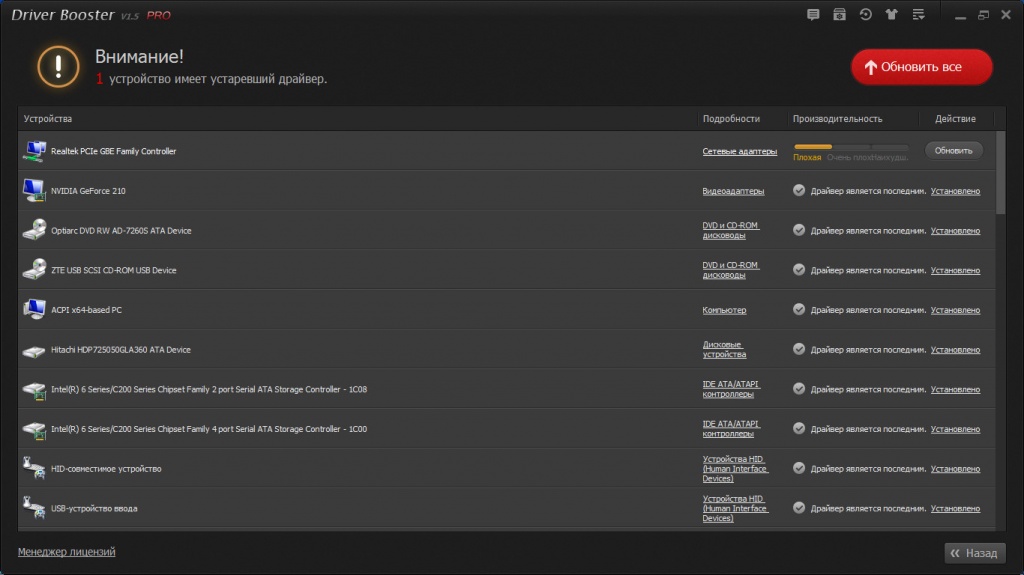Open Устройства HID link for HID-совместимое row
Viewport: 1024px width, 575px height.
(x=735, y=468)
